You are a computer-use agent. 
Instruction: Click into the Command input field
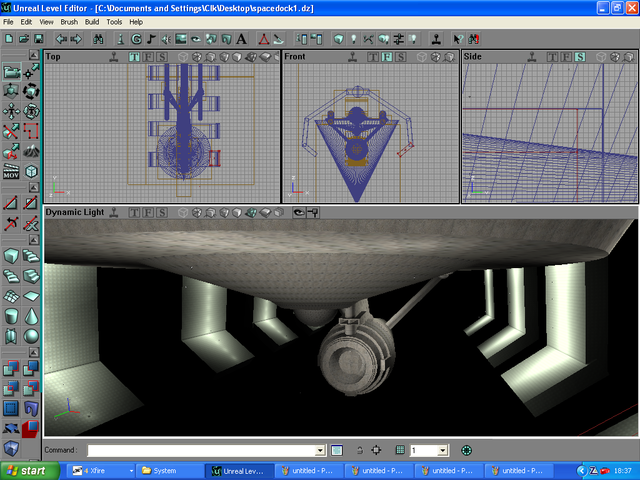click(x=200, y=451)
